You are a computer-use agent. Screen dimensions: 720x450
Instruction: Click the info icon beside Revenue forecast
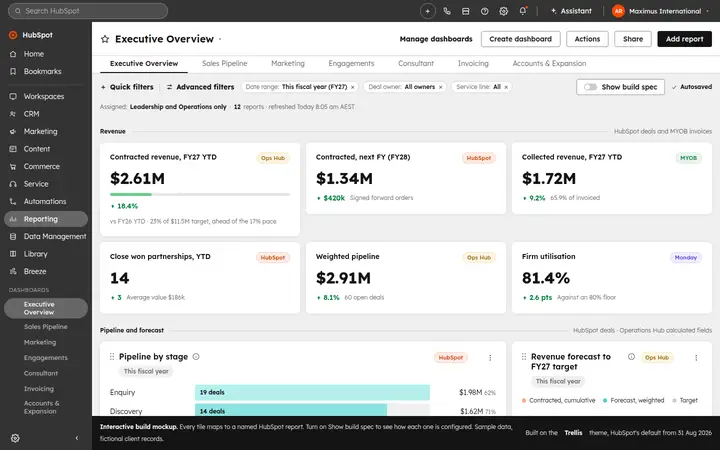click(x=631, y=356)
